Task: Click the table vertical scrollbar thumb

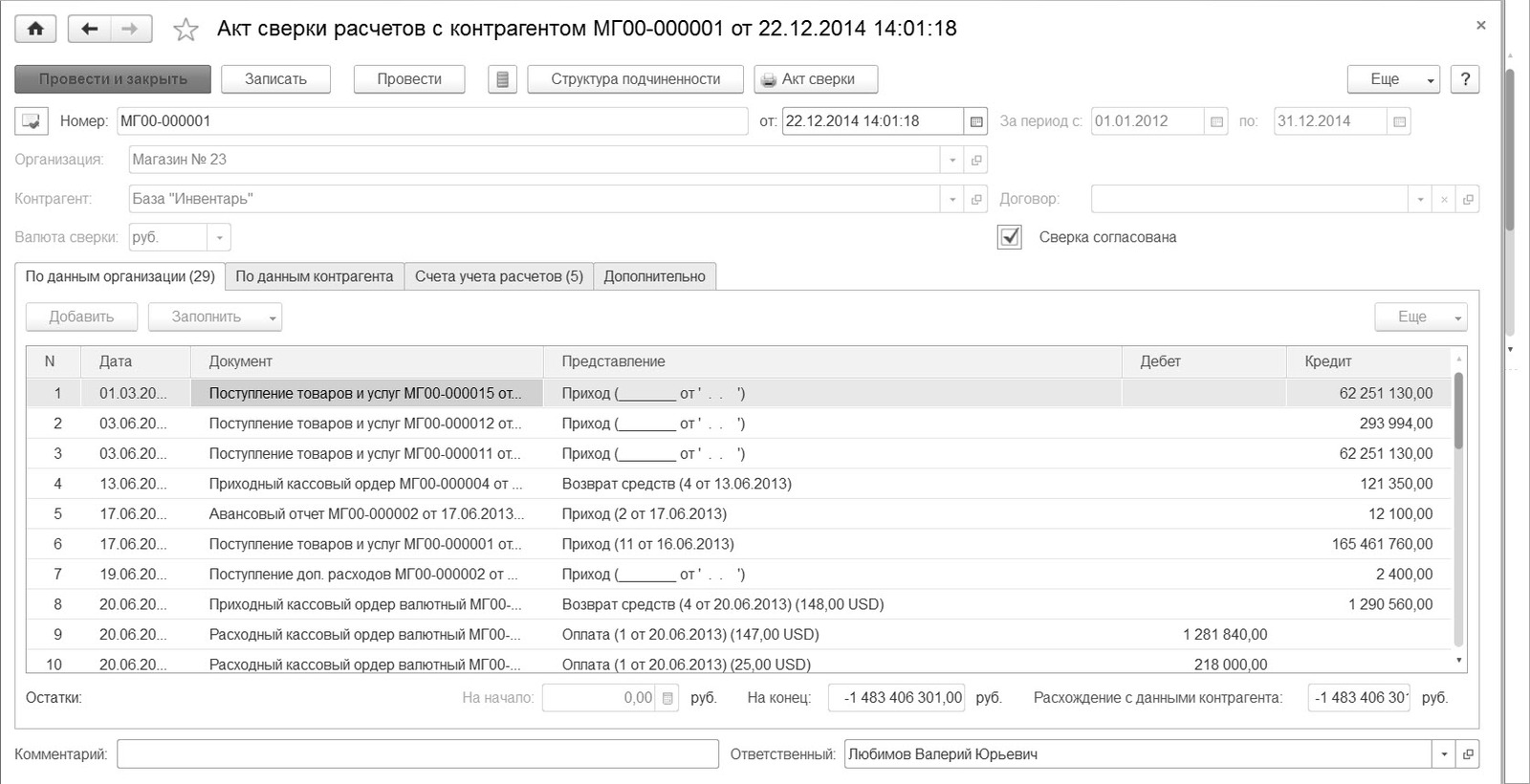Action: coord(1458,411)
